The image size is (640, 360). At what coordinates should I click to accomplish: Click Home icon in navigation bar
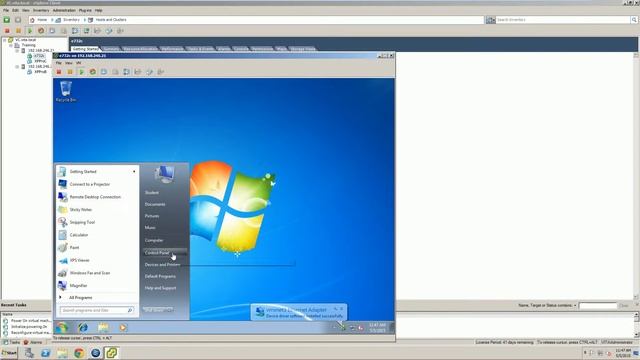[x=32, y=20]
